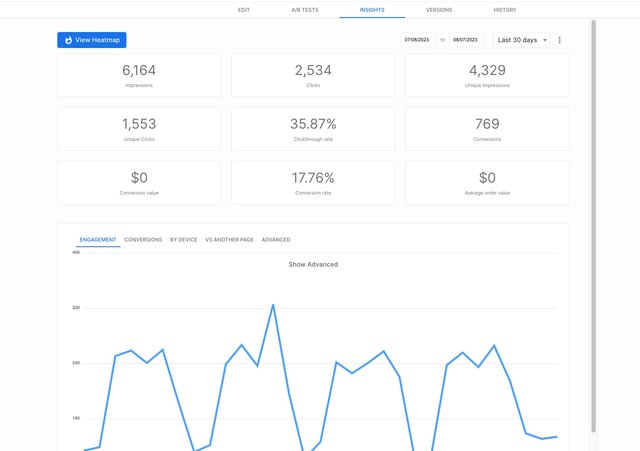Image resolution: width=640 pixels, height=451 pixels.
Task: Open the A/B Tests tab
Action: point(305,9)
